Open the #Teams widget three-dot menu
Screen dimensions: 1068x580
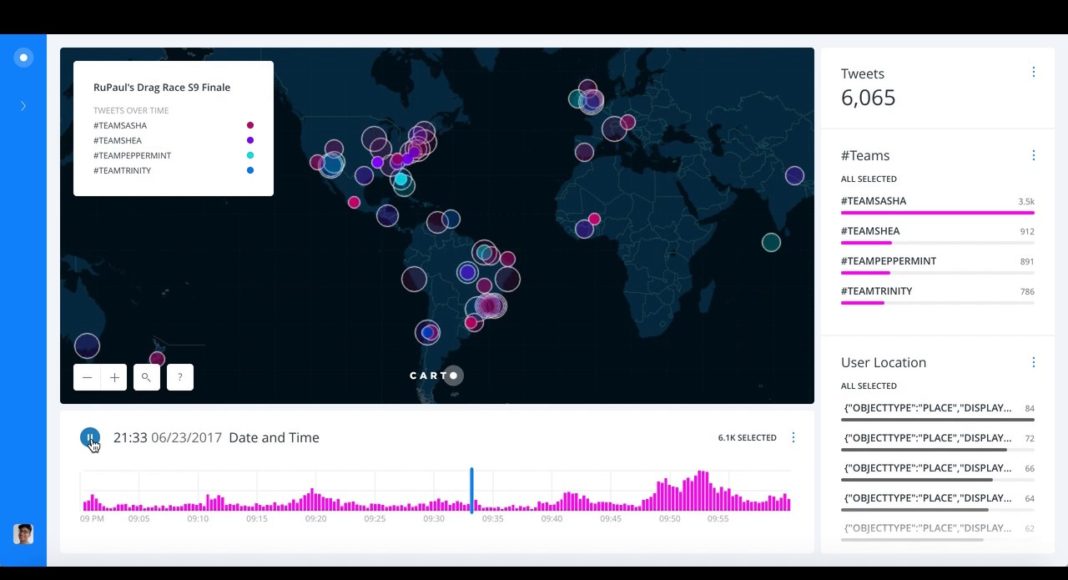tap(1033, 155)
